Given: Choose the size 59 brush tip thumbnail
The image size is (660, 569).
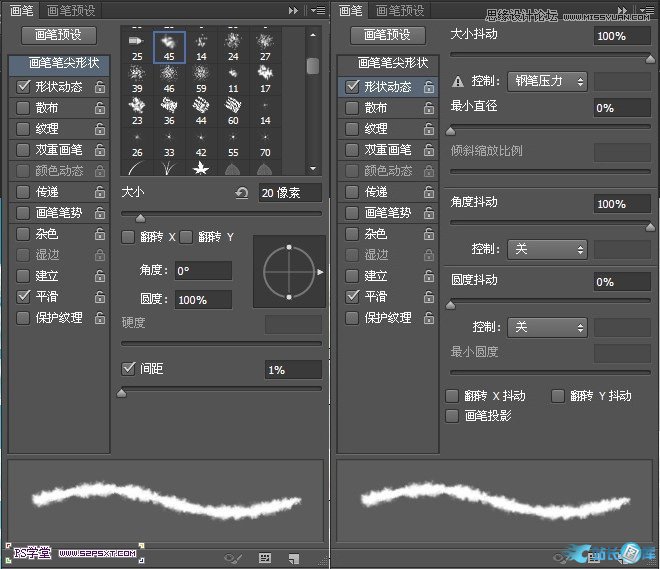Looking at the screenshot, I should click(201, 79).
